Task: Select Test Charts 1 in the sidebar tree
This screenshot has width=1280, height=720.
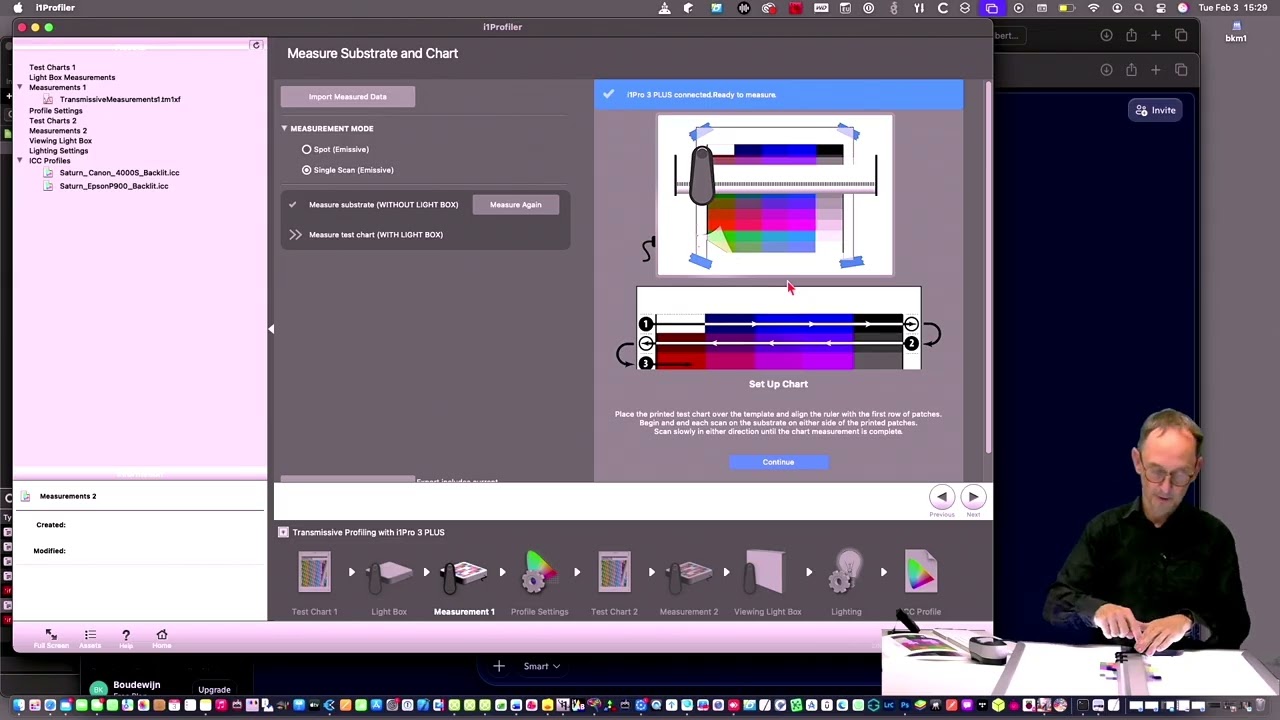Action: click(52, 67)
